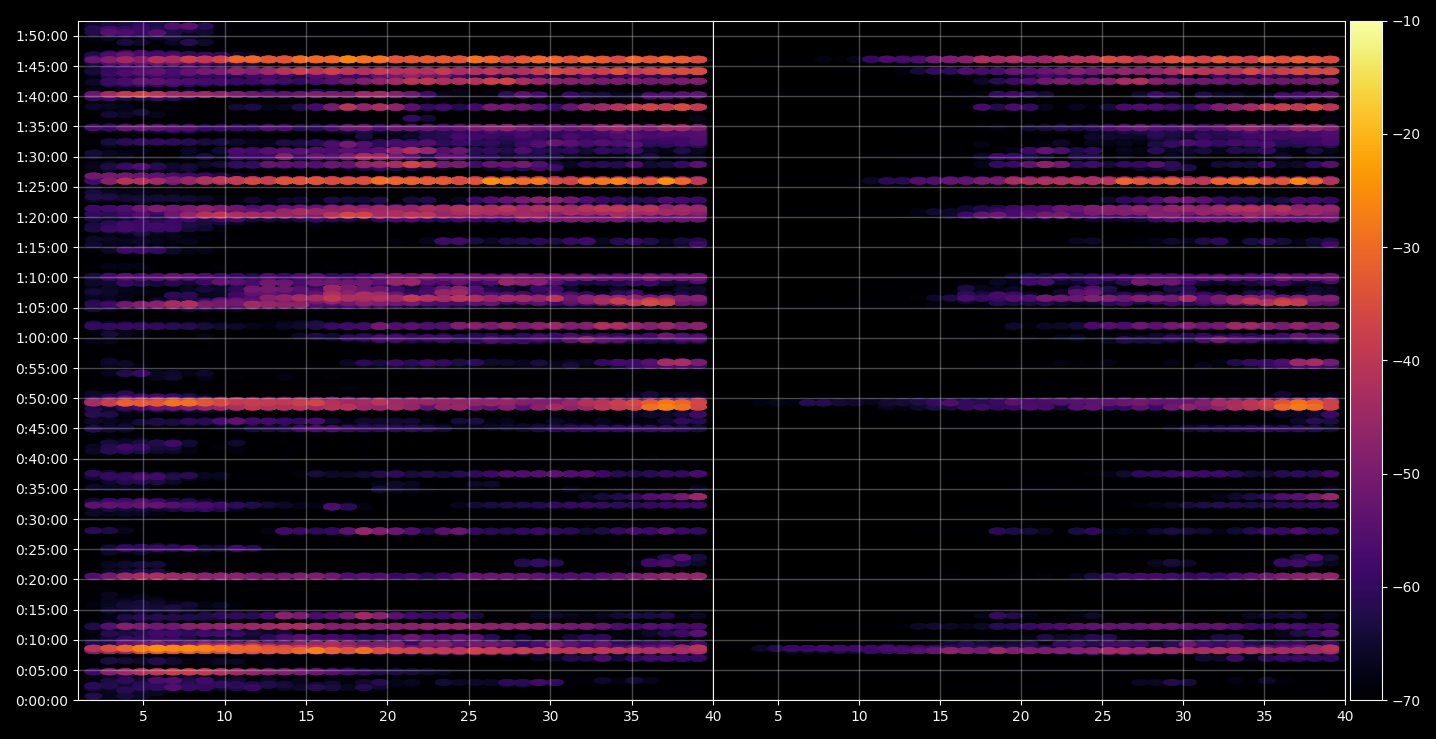Select the 1:45:00 time axis label
The width and height of the screenshot is (1436, 739).
tap(42, 67)
